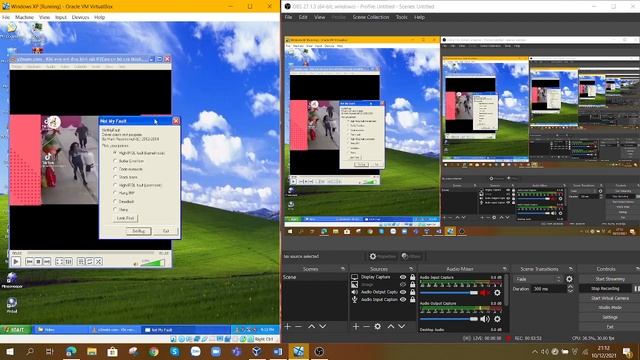The height and width of the screenshot is (360, 640).
Task: Pop out the Audio Mixer dock panel
Action: (505, 269)
